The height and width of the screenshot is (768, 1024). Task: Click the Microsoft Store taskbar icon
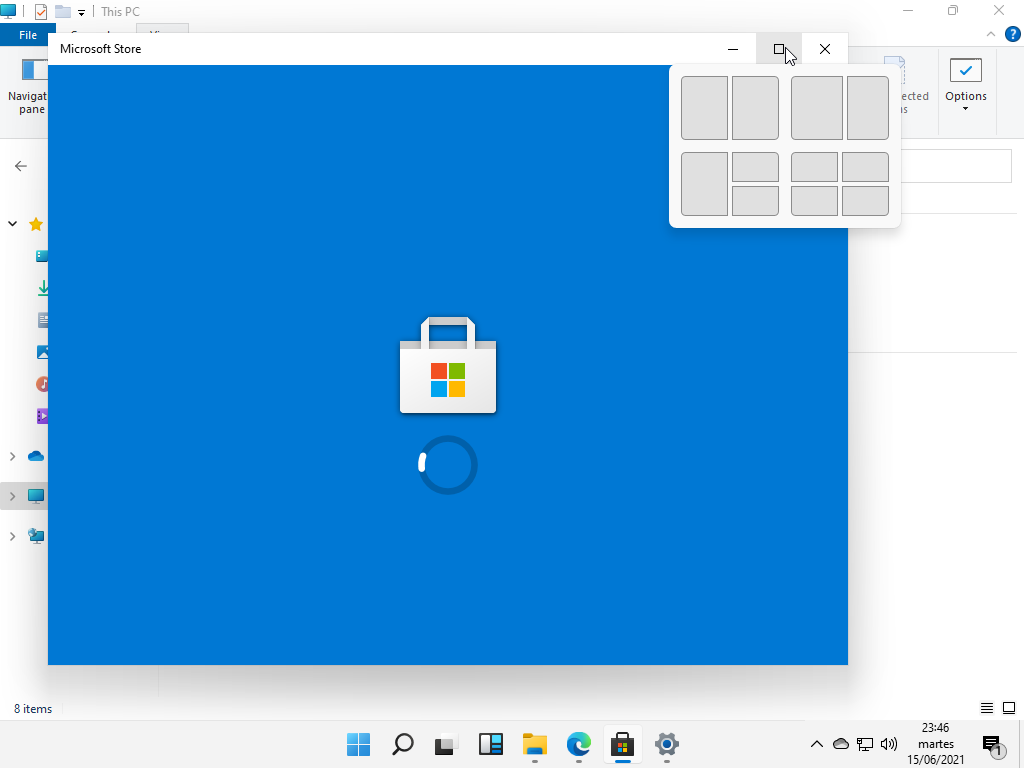click(x=622, y=744)
